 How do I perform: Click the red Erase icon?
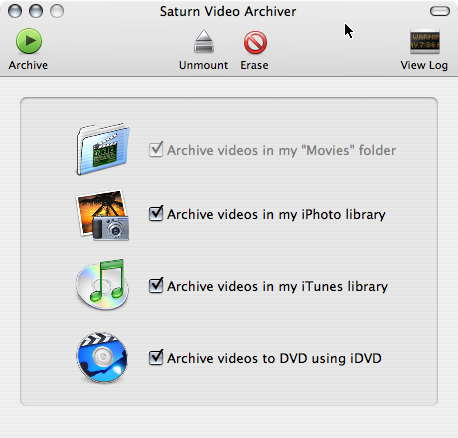[255, 42]
